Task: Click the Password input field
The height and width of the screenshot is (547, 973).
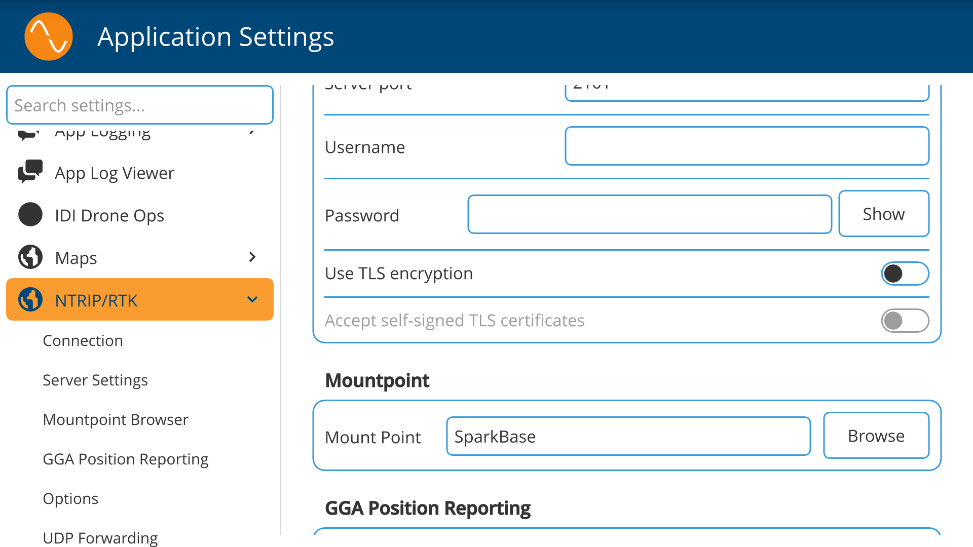Action: click(x=650, y=214)
